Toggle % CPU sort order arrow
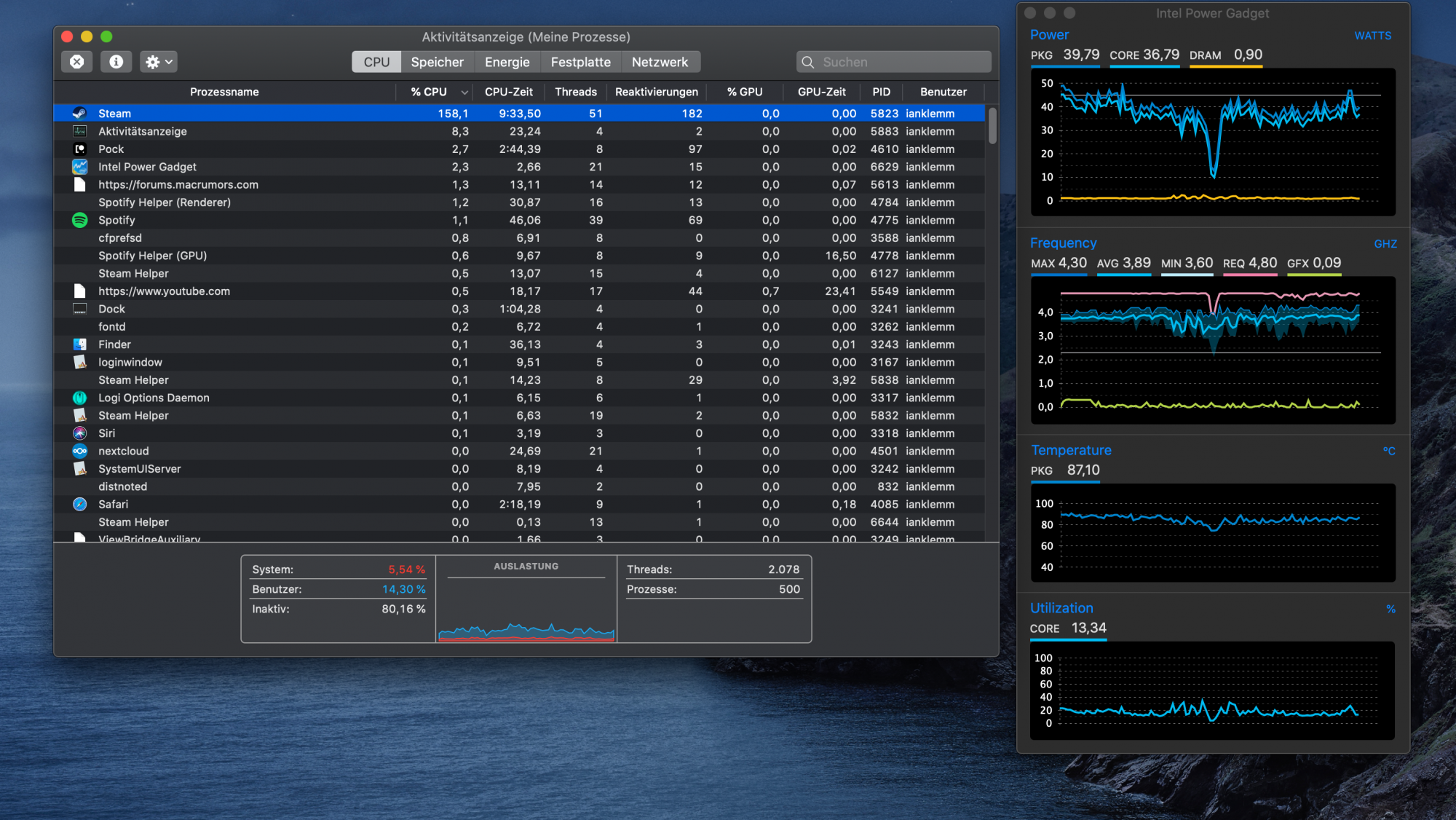The width and height of the screenshot is (1456, 820). pyautogui.click(x=464, y=92)
